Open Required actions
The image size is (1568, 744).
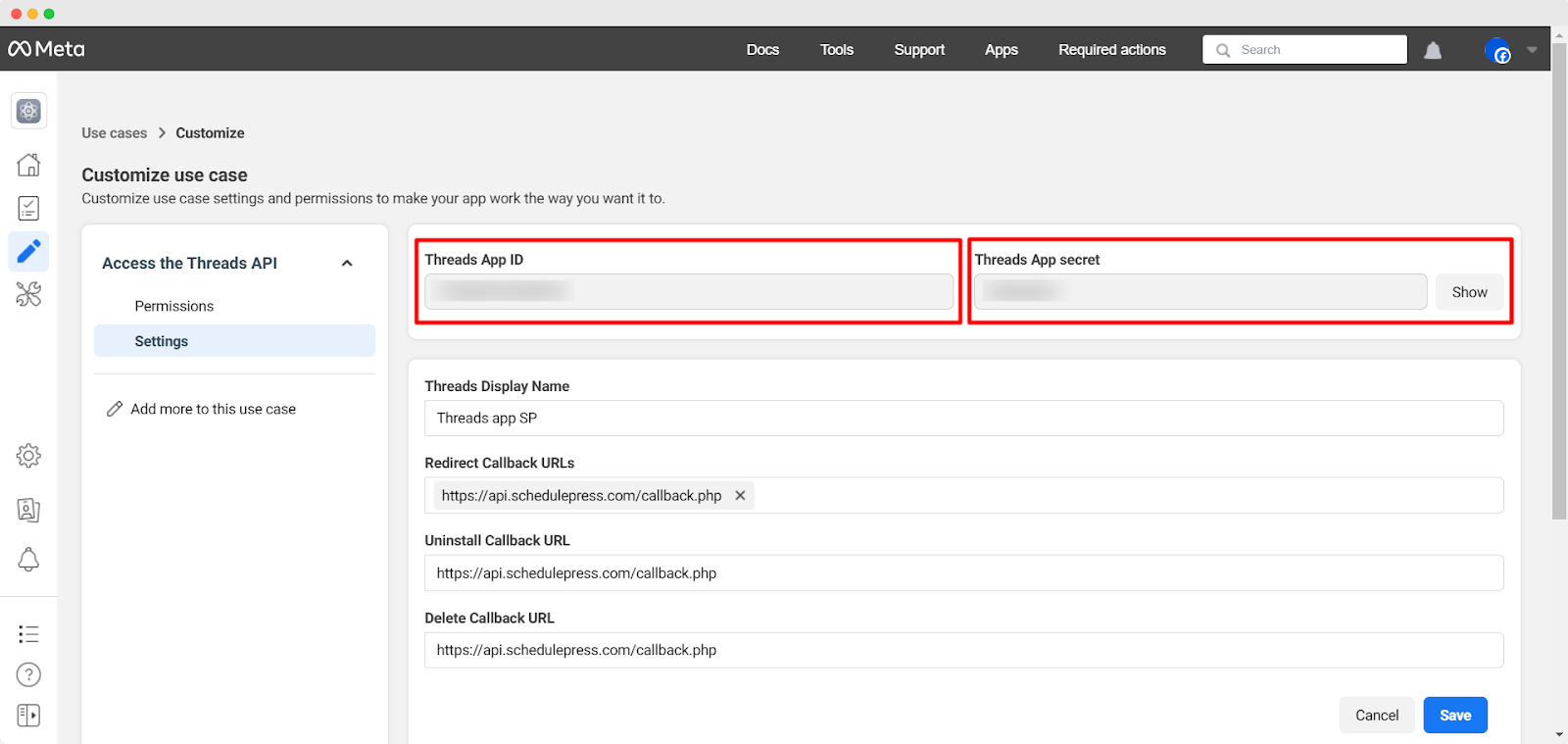pos(1112,50)
